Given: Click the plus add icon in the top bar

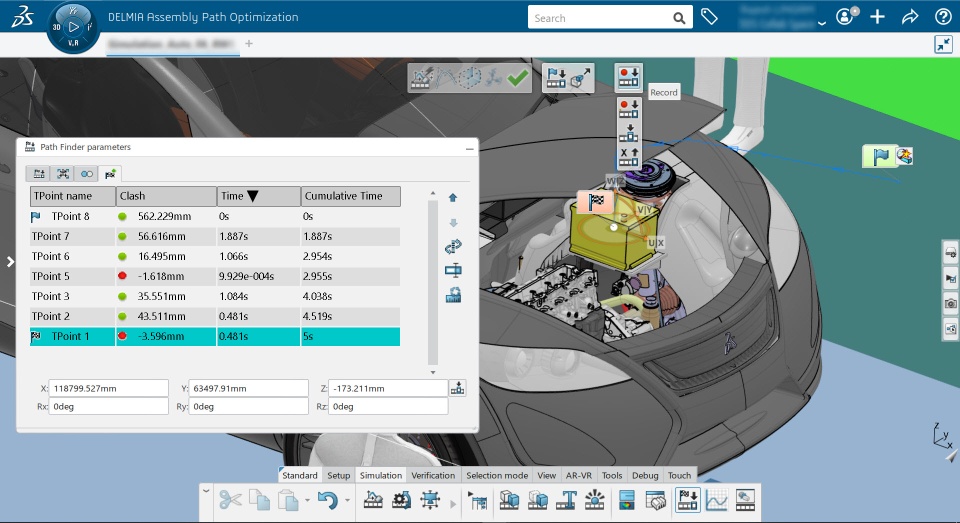Looking at the screenshot, I should tap(877, 17).
